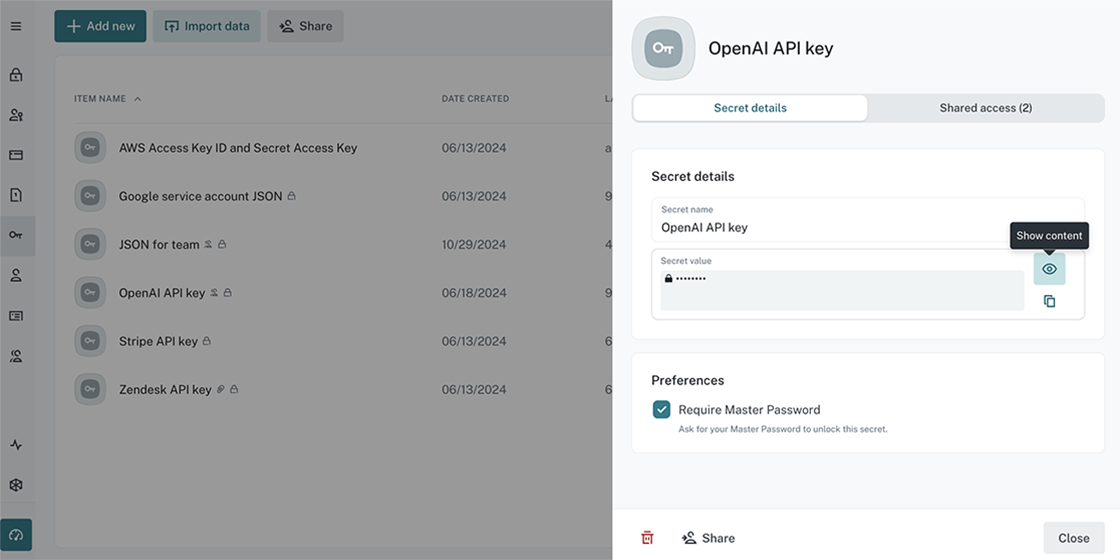The height and width of the screenshot is (560, 1120).
Task: Select the credit card icon in sidebar
Action: tap(16, 155)
